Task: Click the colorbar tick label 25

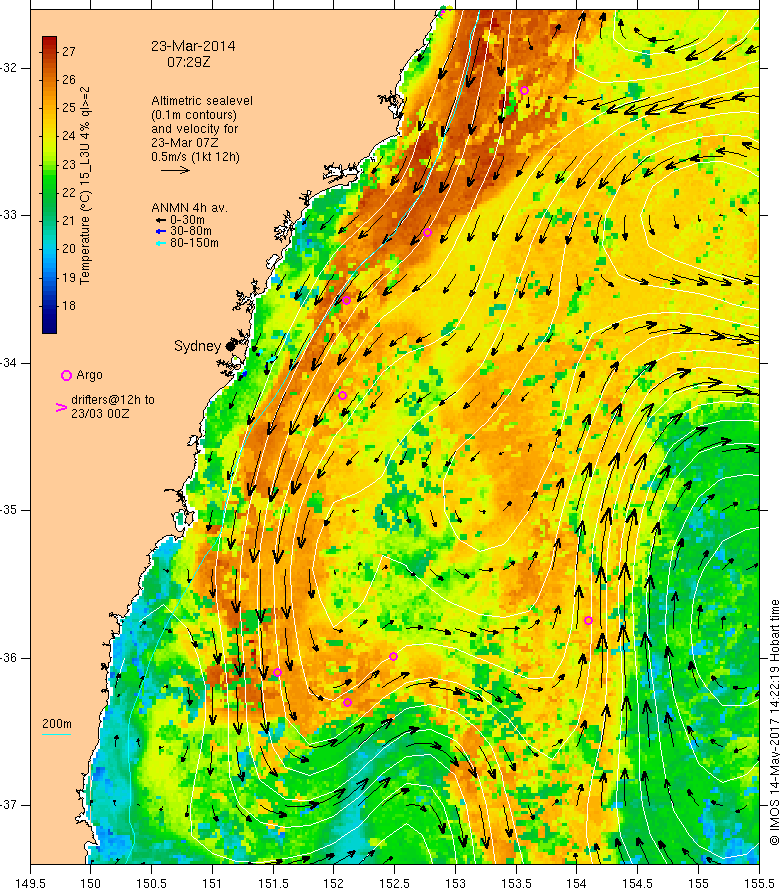Action: tap(69, 108)
